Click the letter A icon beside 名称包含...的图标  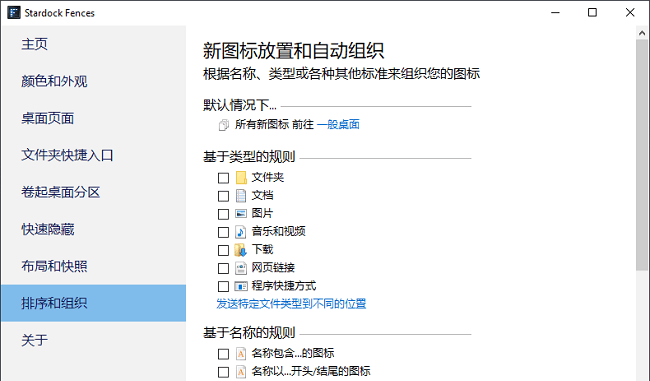pyautogui.click(x=241, y=354)
